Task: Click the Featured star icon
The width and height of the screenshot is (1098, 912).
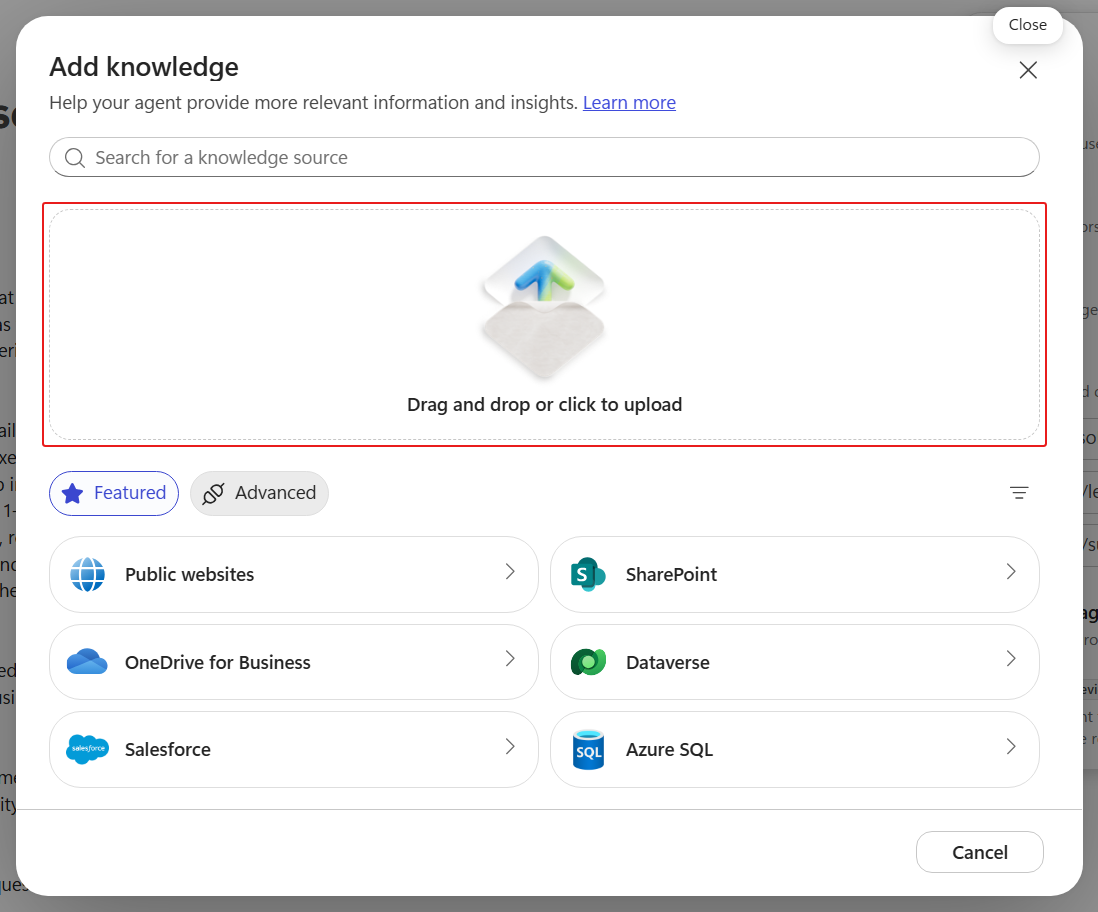Action: point(73,493)
